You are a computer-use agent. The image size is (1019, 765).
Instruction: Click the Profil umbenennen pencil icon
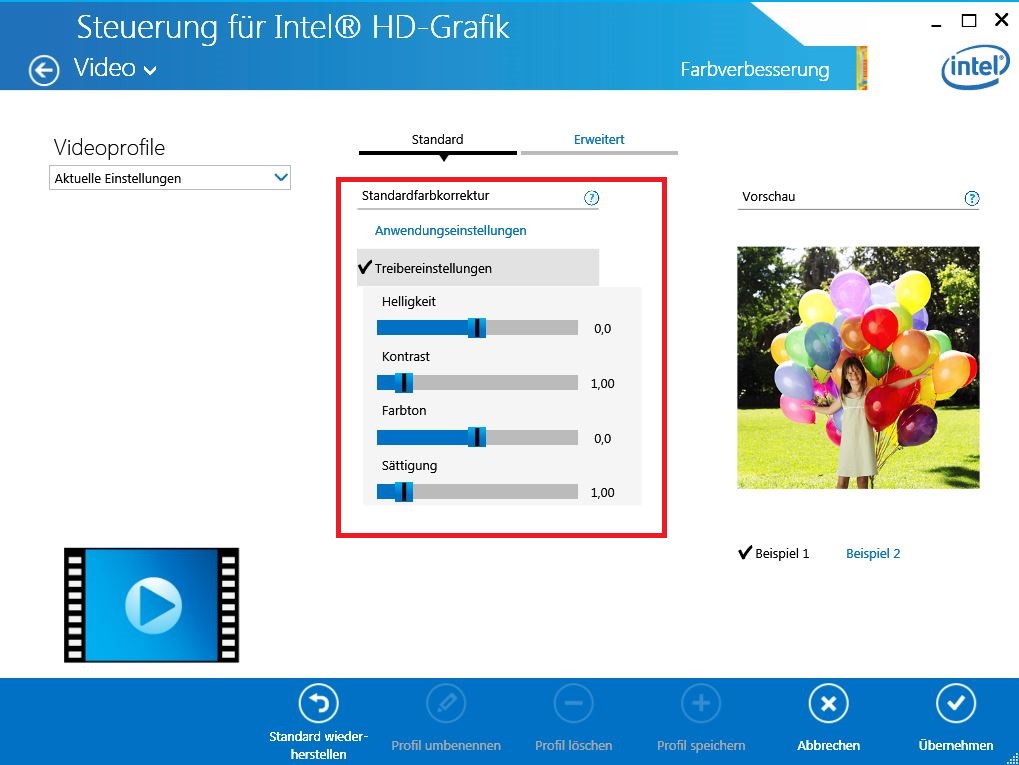(x=446, y=703)
